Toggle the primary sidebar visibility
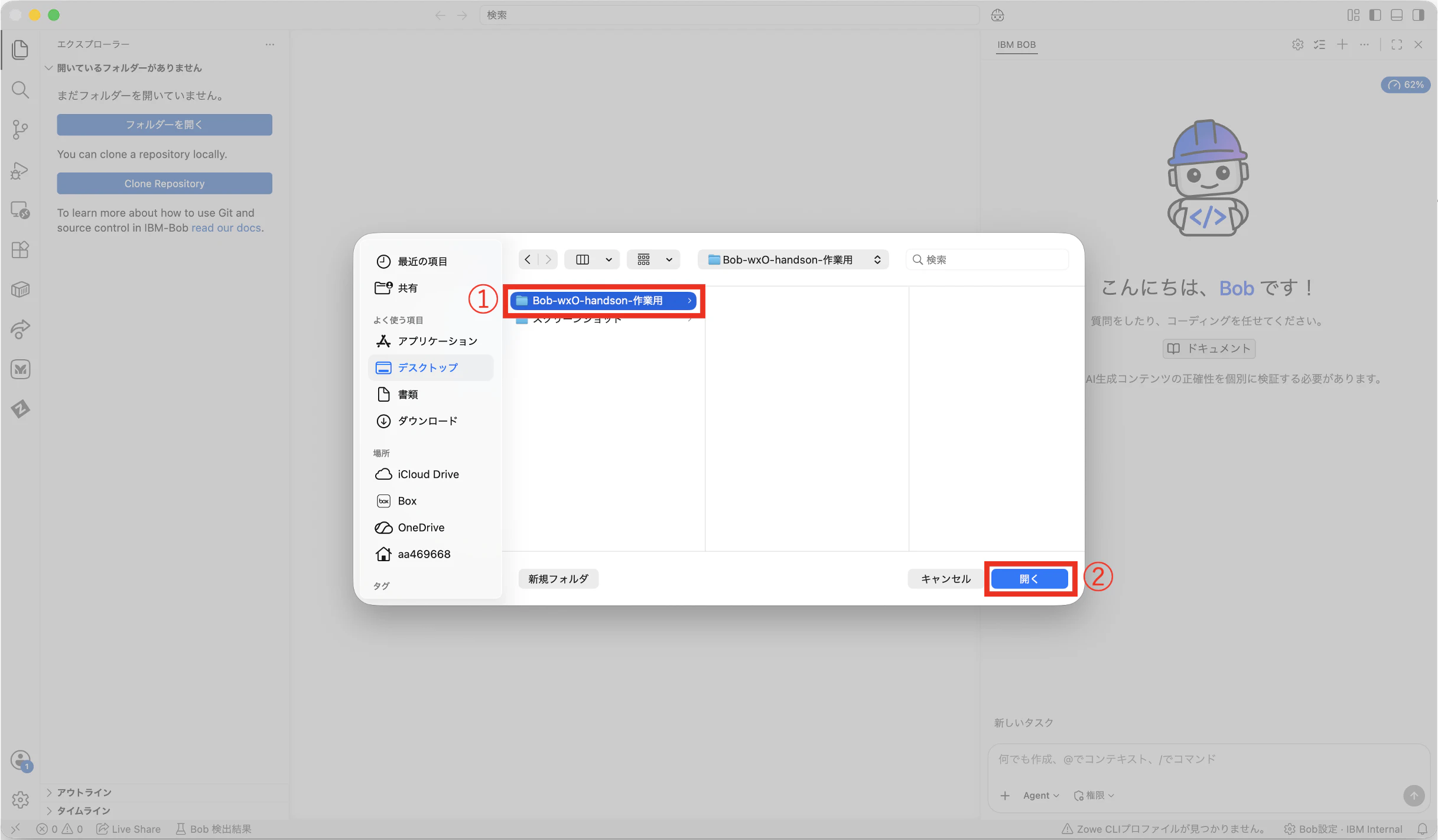Viewport: 1438px width, 840px height. click(1375, 15)
